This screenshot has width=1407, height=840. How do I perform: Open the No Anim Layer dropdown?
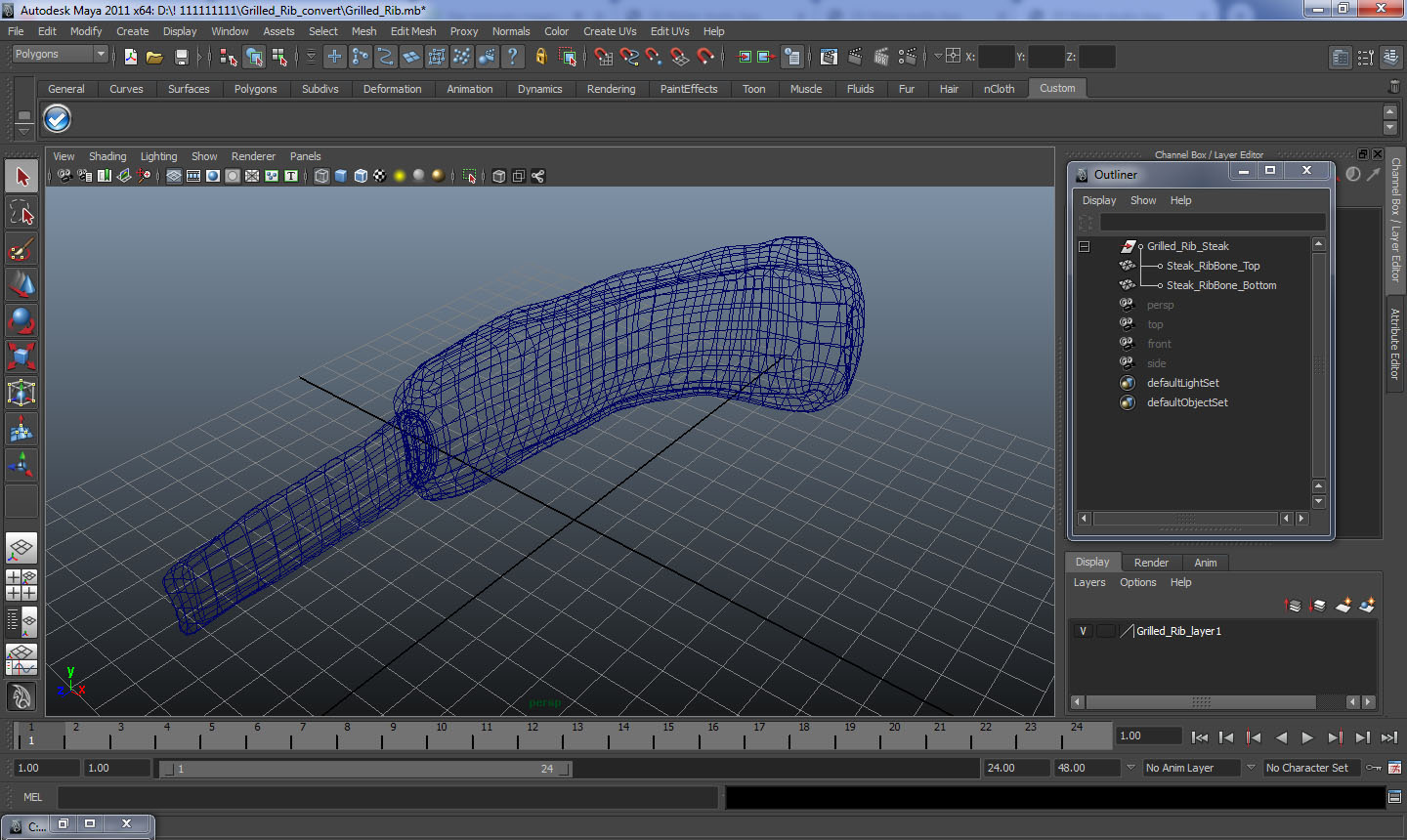pos(1192,768)
